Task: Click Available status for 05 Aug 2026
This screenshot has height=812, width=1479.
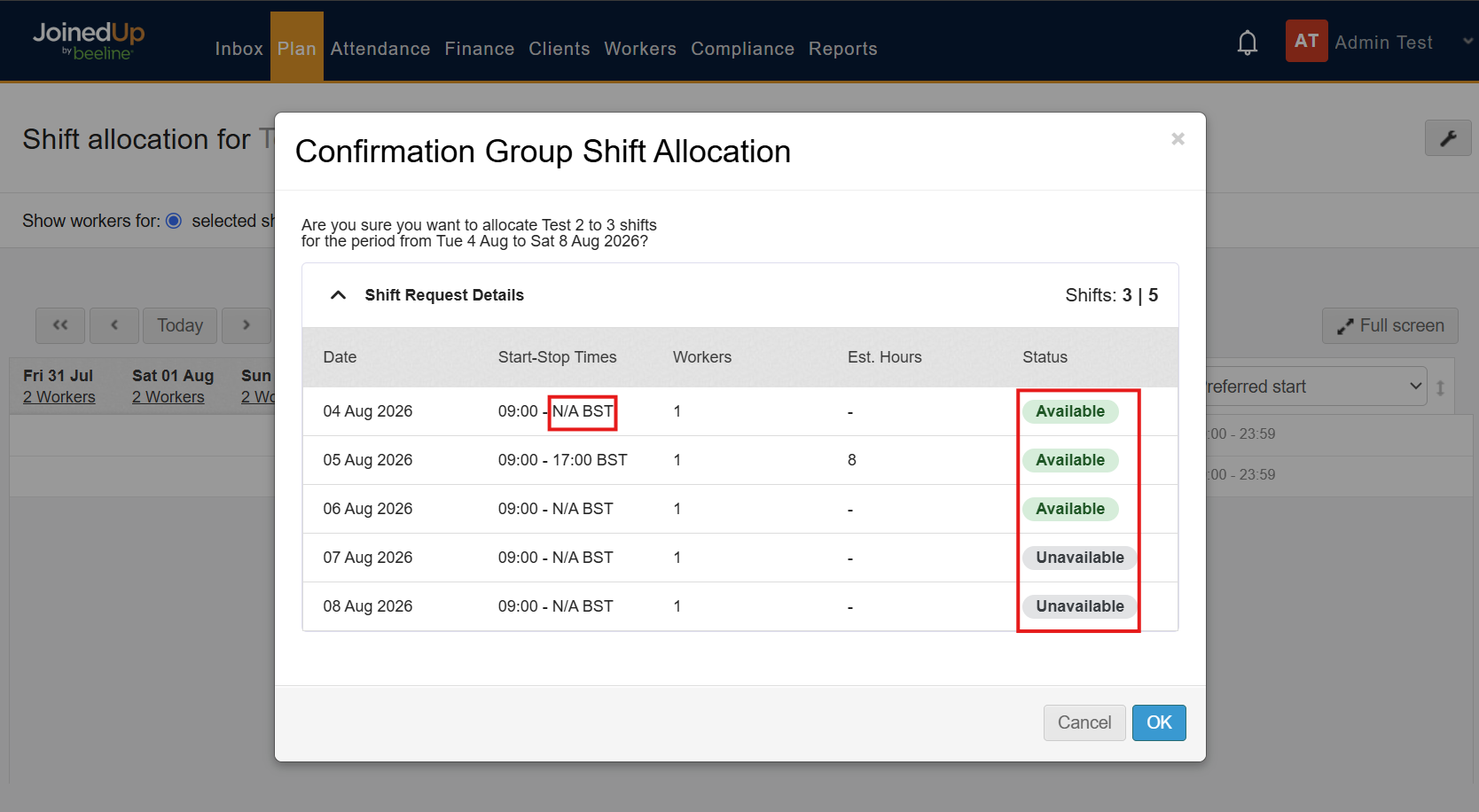Action: 1070,460
